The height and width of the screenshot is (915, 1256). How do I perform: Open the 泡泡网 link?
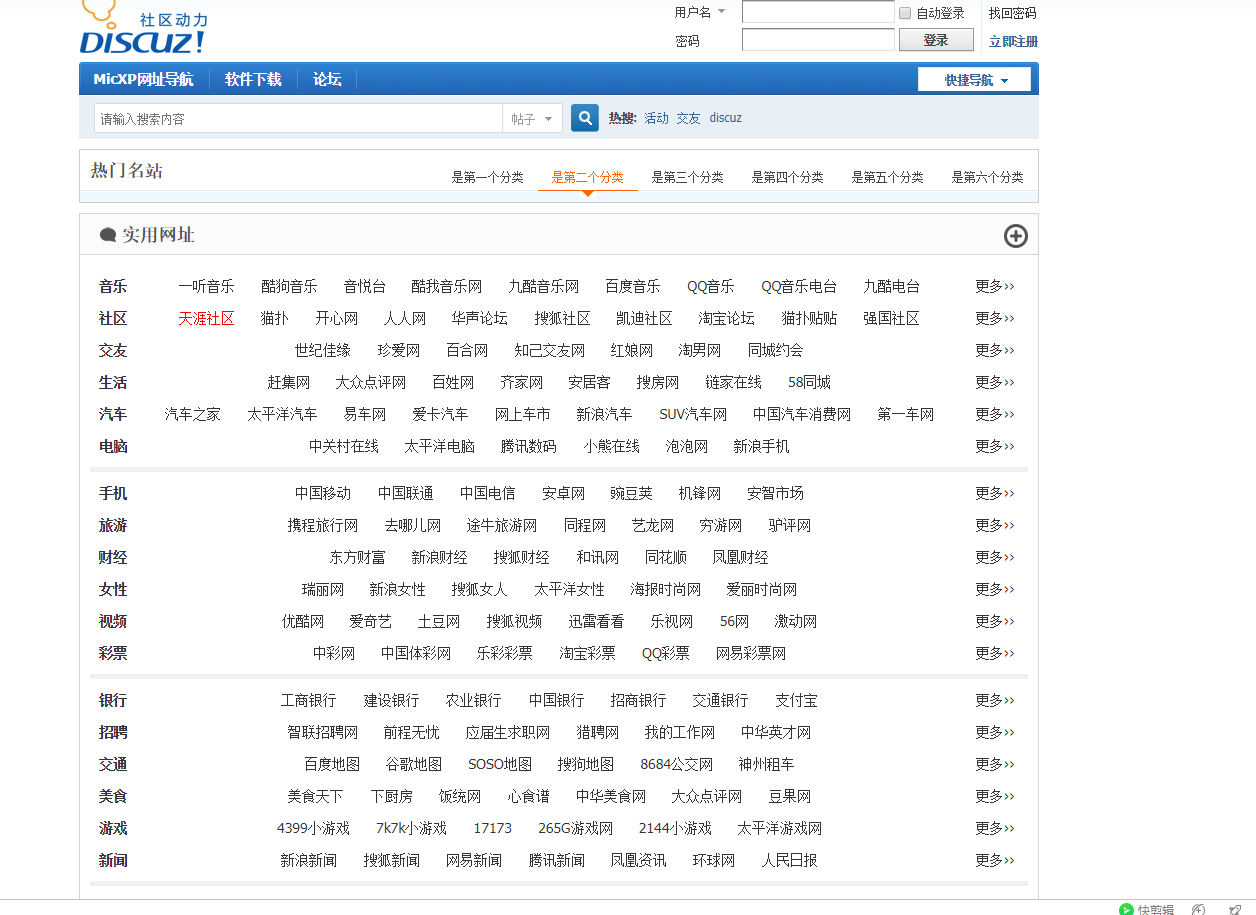[687, 446]
